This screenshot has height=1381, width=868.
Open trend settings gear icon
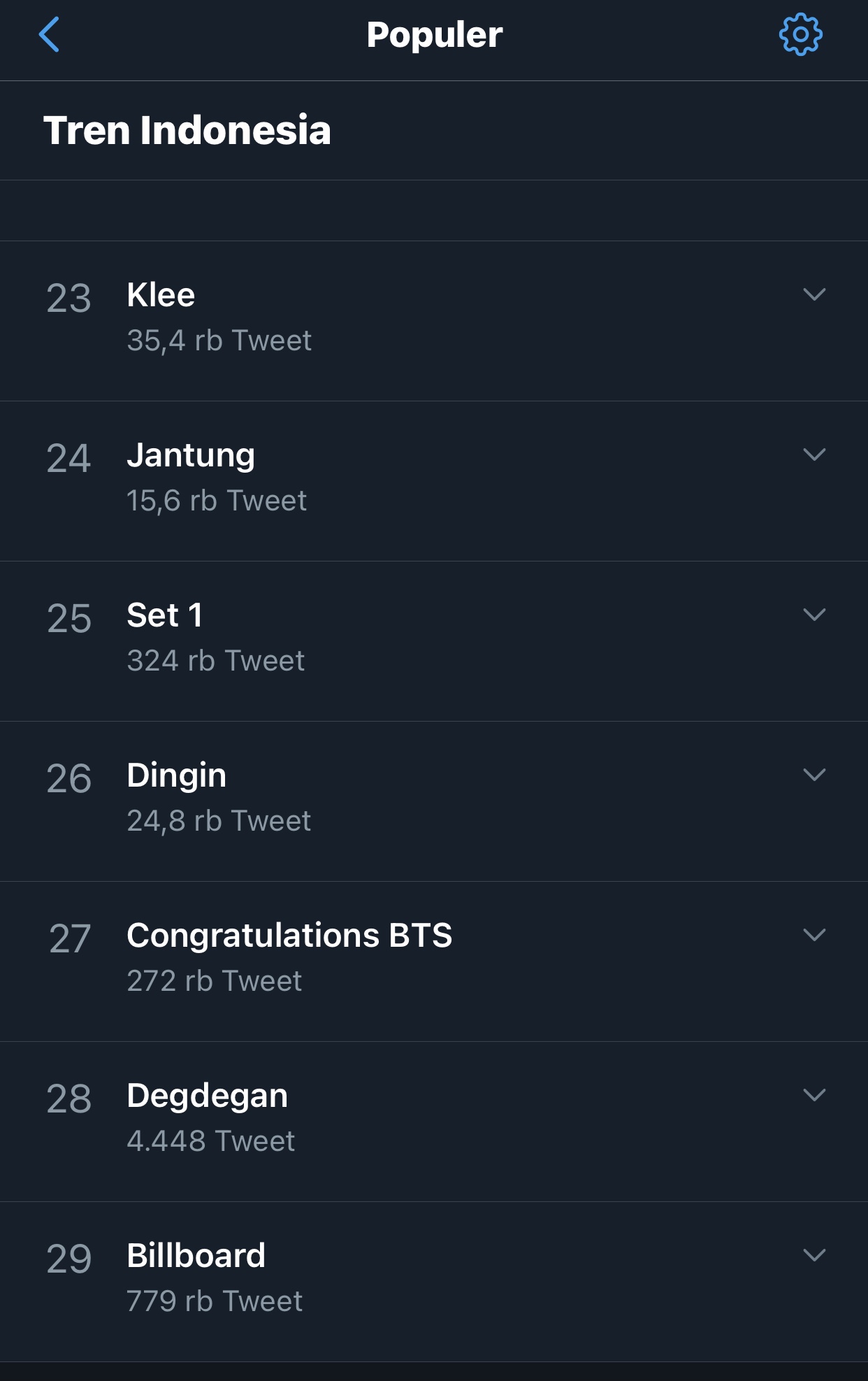click(x=800, y=34)
